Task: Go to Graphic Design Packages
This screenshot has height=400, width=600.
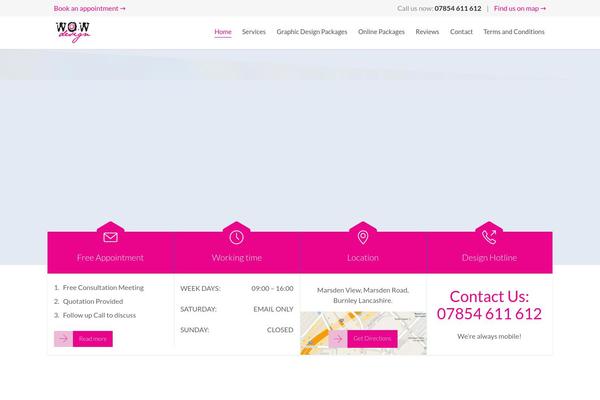Action: pyautogui.click(x=312, y=32)
